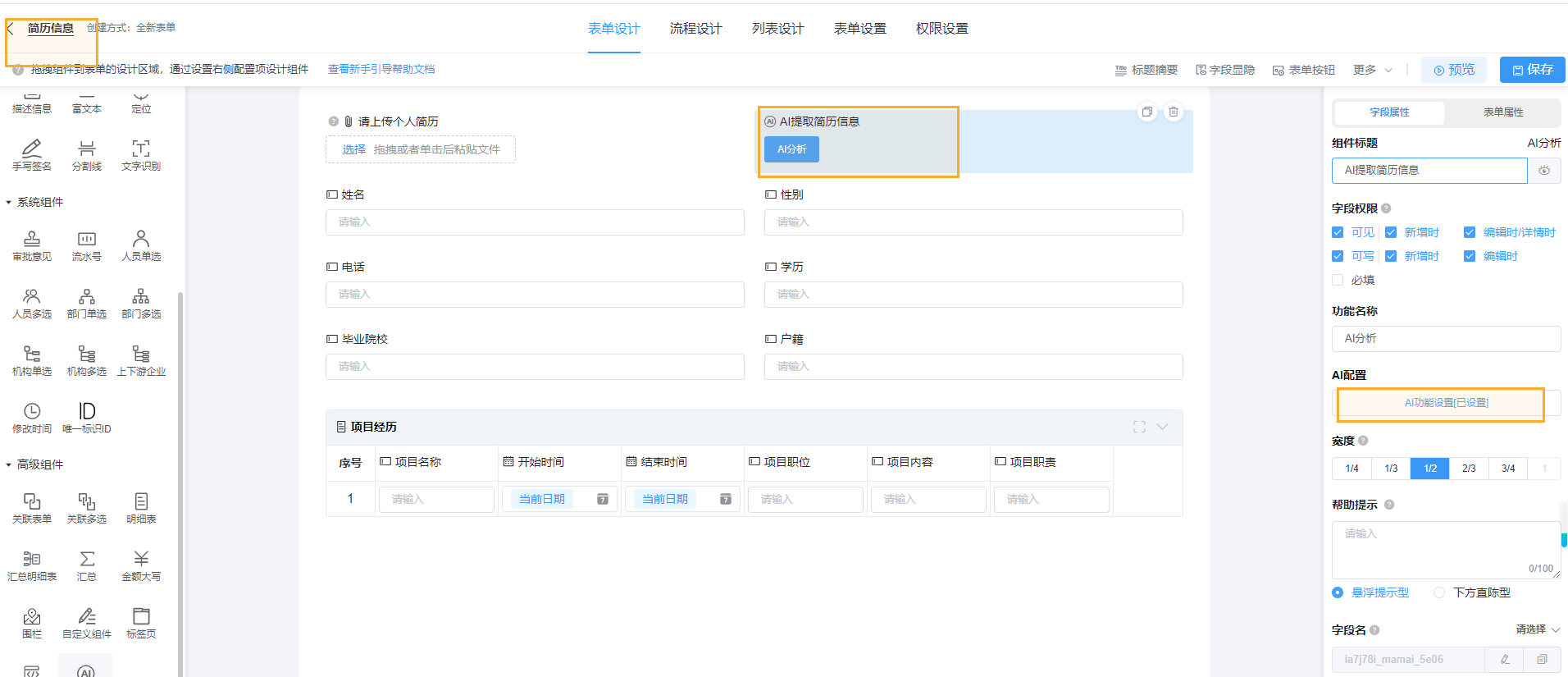The width and height of the screenshot is (1568, 677).
Task: Open the 表单设置 tab
Action: (860, 29)
